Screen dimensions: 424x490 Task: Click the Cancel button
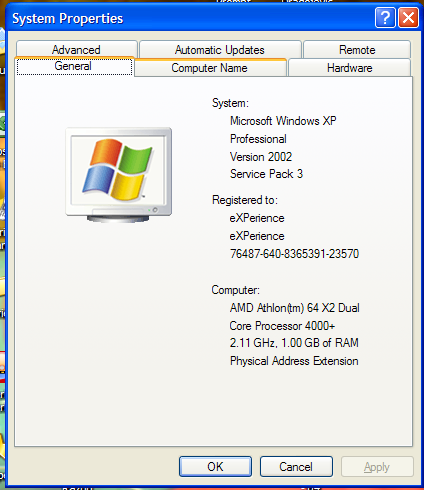pos(296,466)
